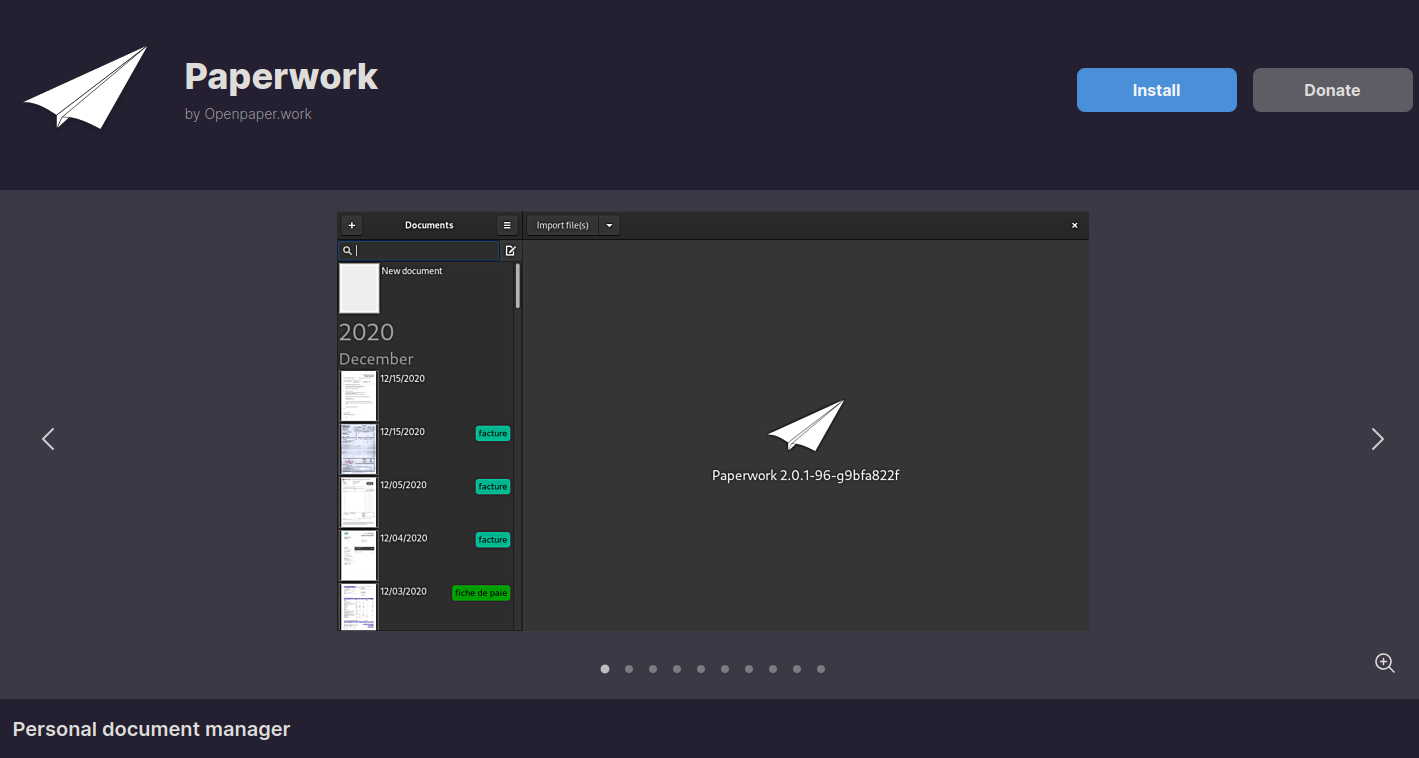Select the first carousel dot
Screen dimensions: 1419x758
click(605, 669)
